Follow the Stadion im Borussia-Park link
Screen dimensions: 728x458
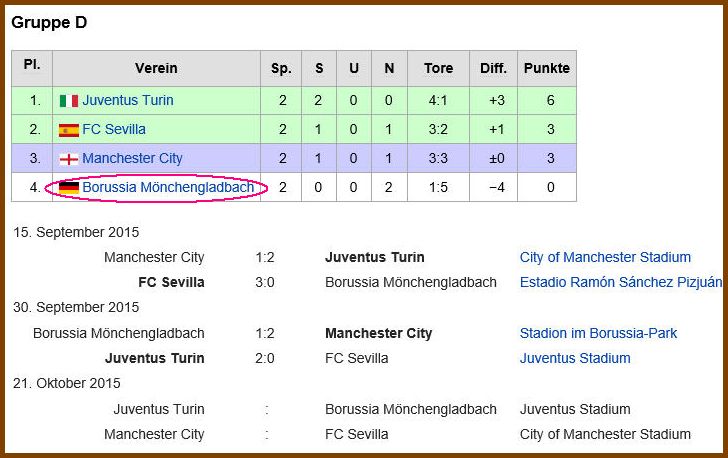point(598,333)
